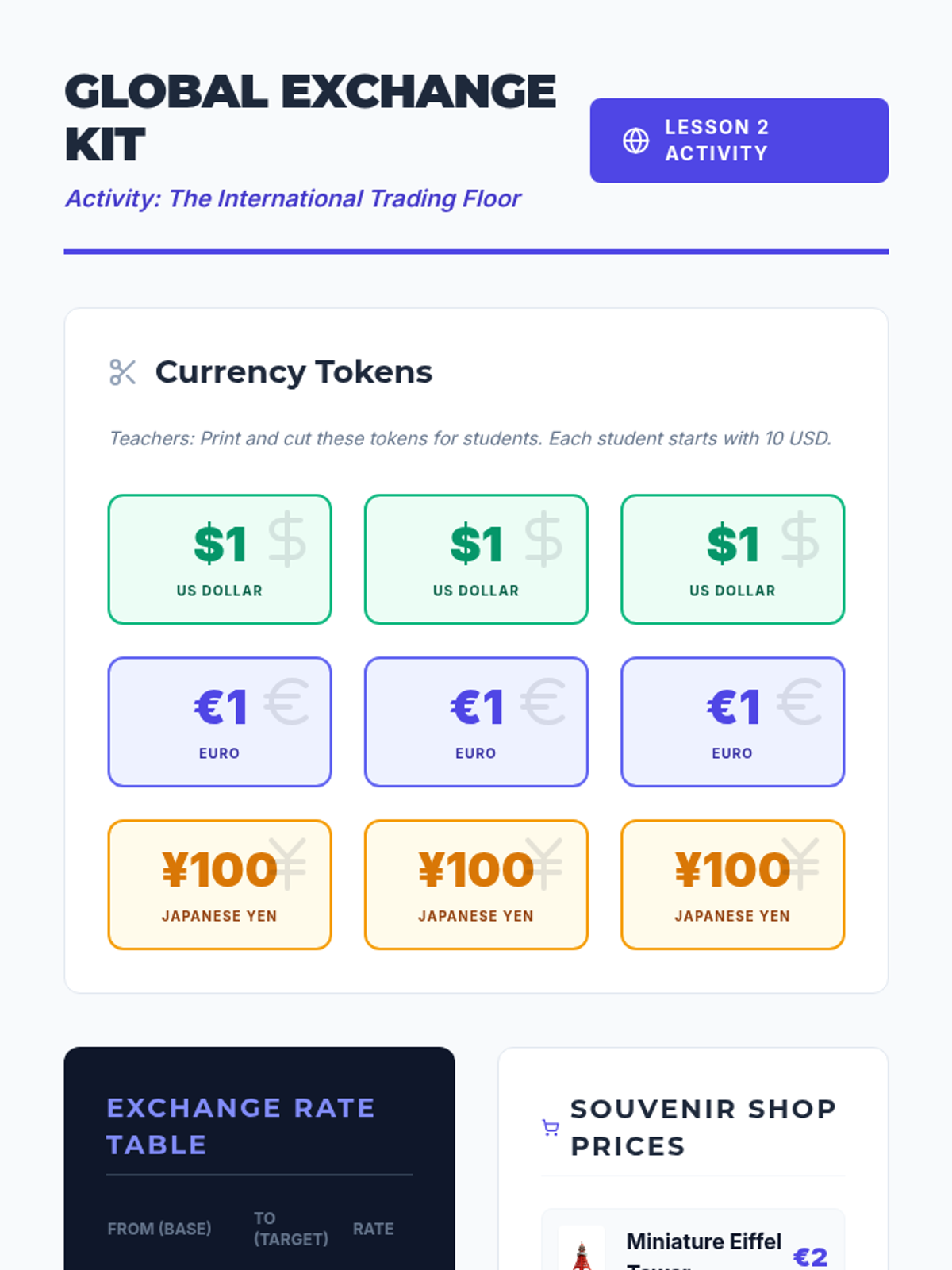Select the leftmost ¥100 Japanese Yen token
The height and width of the screenshot is (1270, 952).
(220, 885)
